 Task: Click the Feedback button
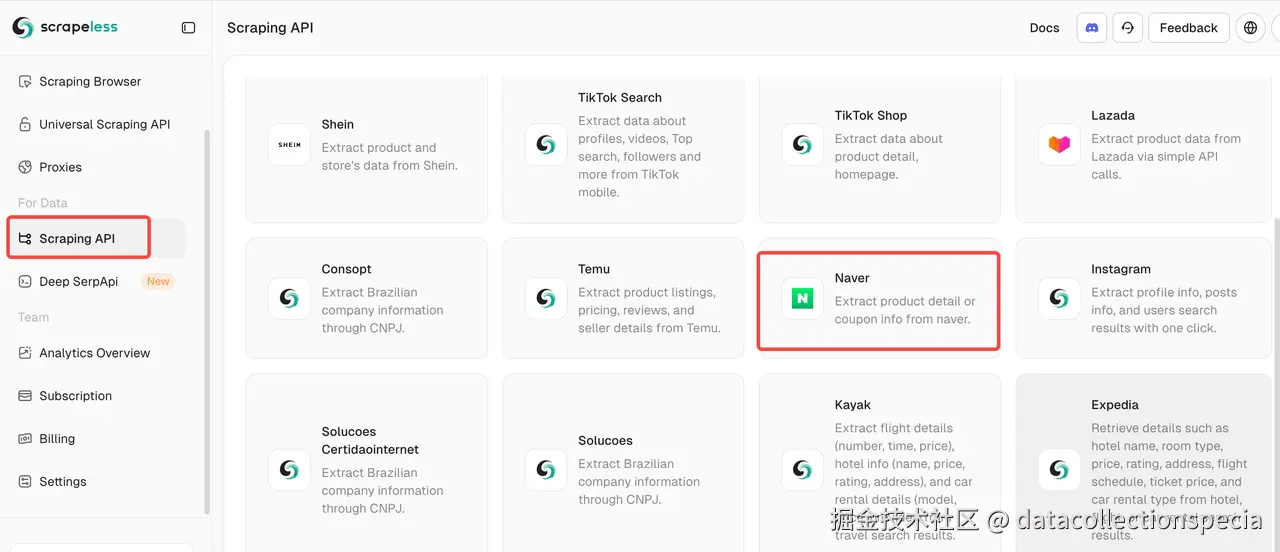[x=1188, y=28]
